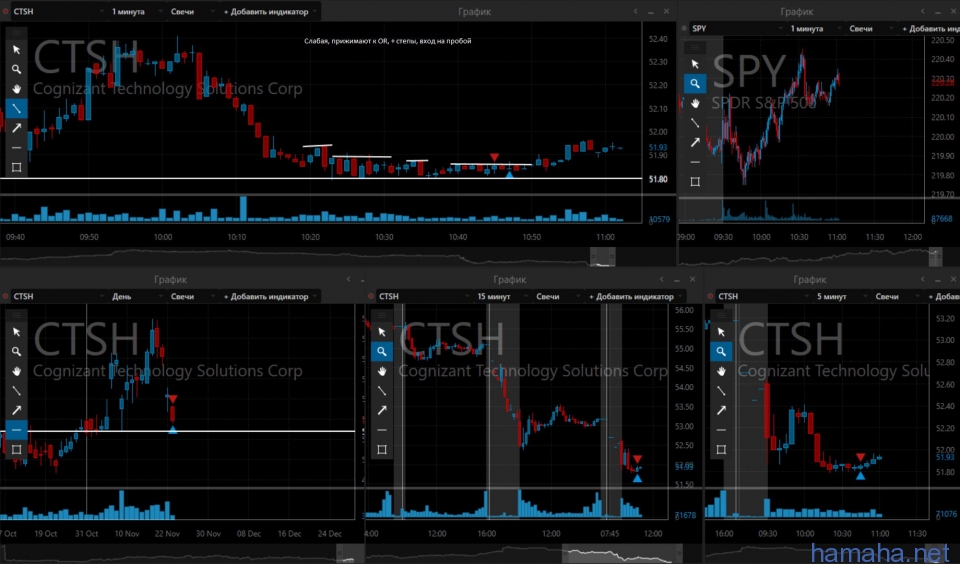Viewport: 960px width, 564px height.
Task: Select the horizontal line tool in CTSH 5 минут chart
Action: [x=721, y=430]
